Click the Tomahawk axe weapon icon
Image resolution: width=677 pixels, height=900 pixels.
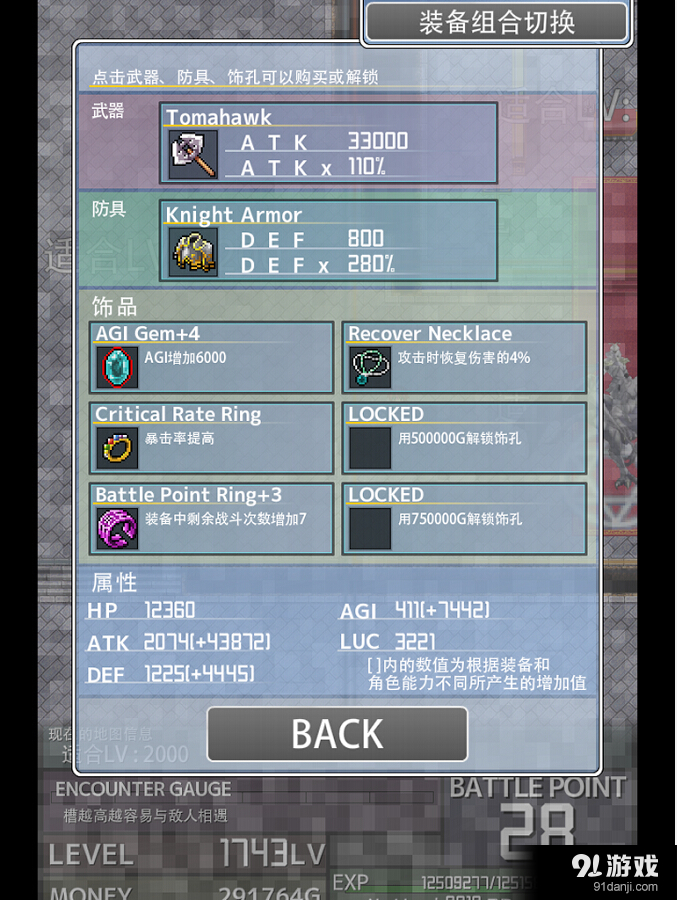[193, 154]
